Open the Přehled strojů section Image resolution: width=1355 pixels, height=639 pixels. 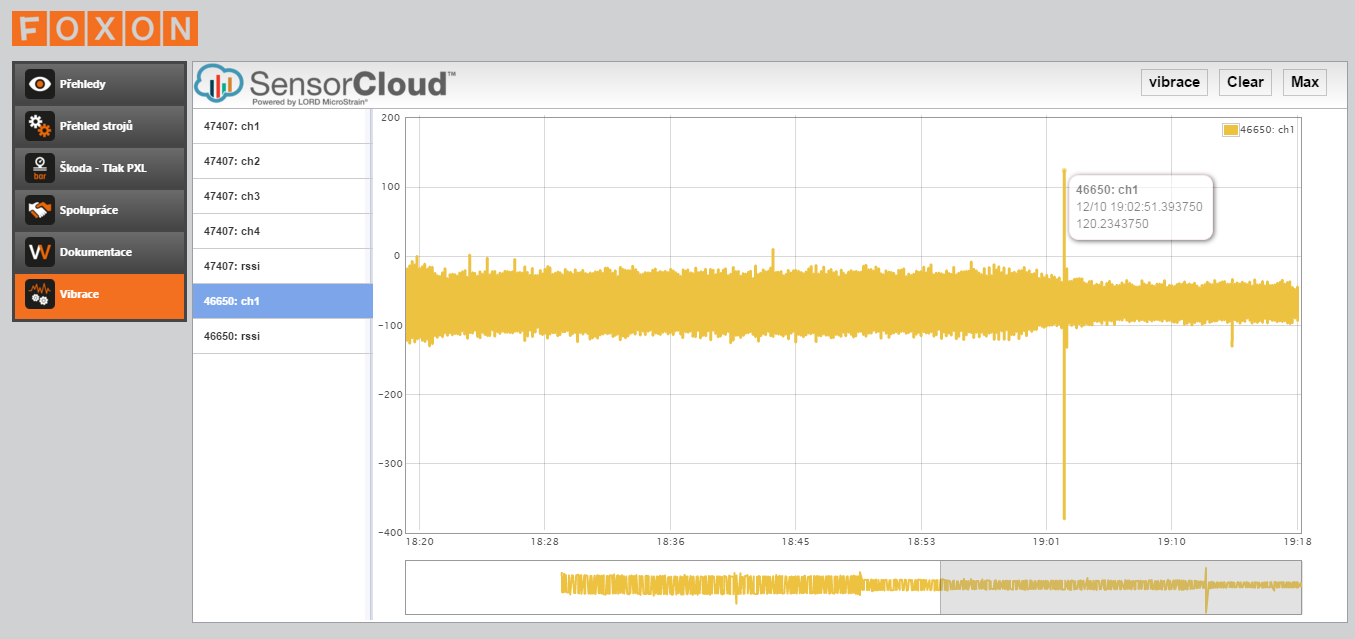pyautogui.click(x=99, y=126)
